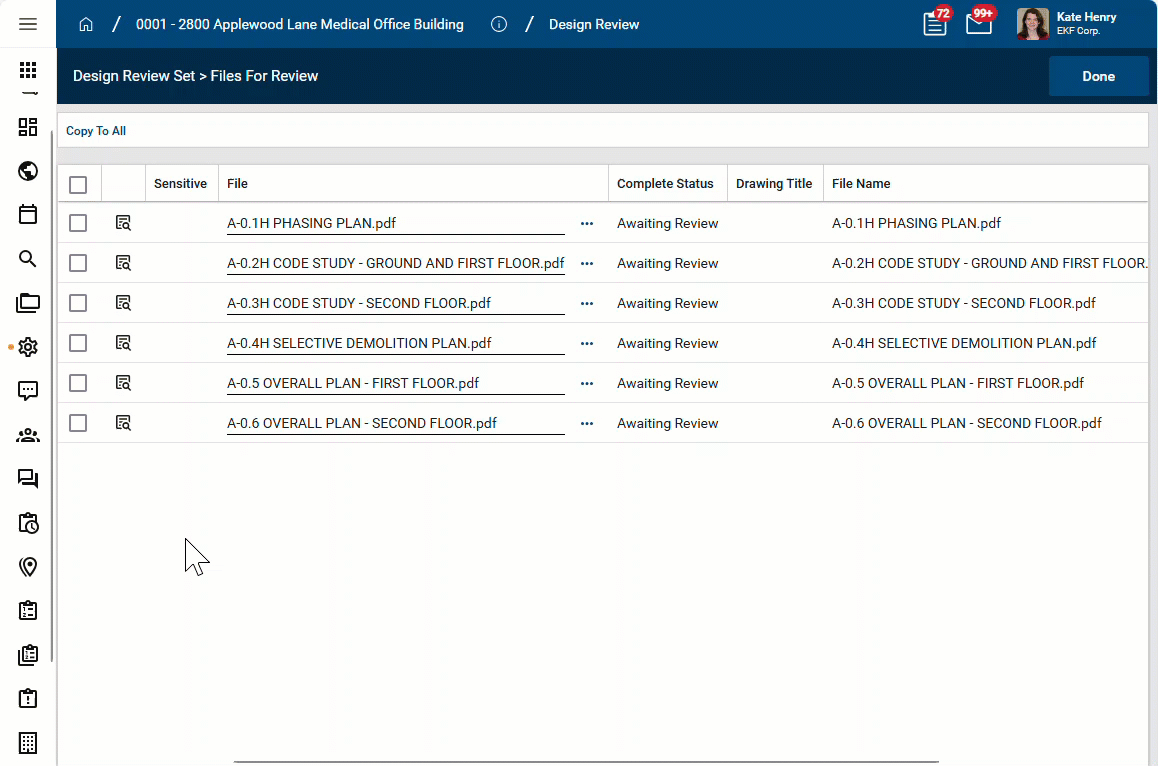Select all files with header checkbox
This screenshot has width=1158, height=766.
click(78, 184)
